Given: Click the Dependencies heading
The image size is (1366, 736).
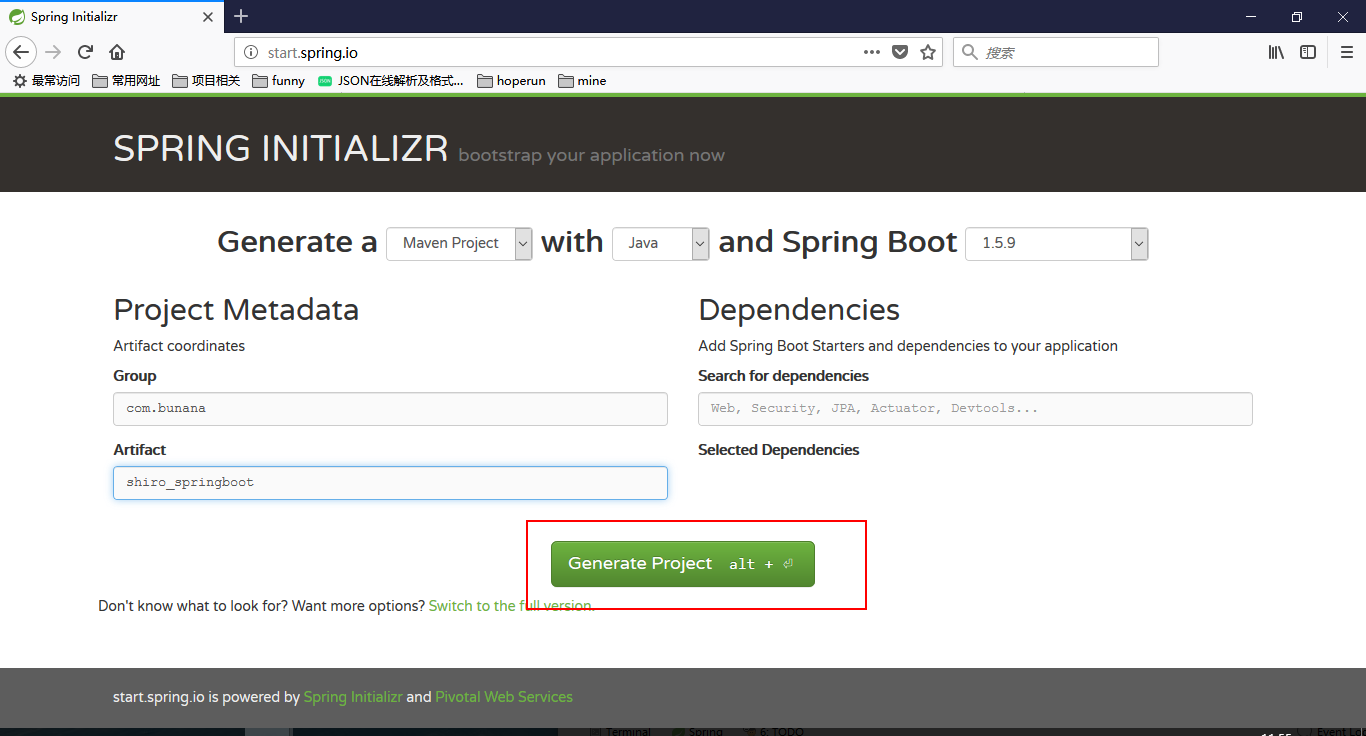Looking at the screenshot, I should tap(799, 310).
